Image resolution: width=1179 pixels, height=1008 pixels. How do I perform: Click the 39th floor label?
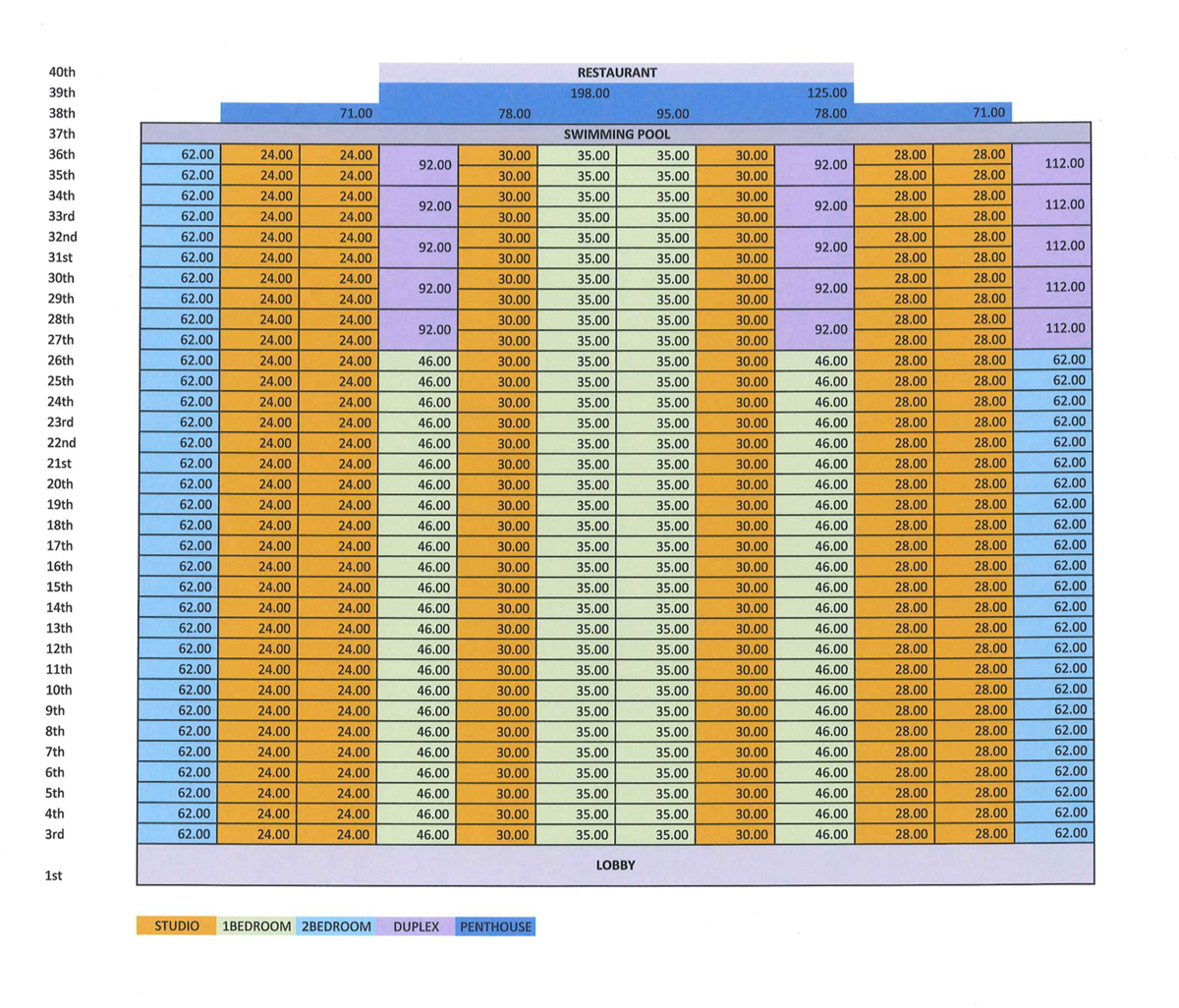62,92
